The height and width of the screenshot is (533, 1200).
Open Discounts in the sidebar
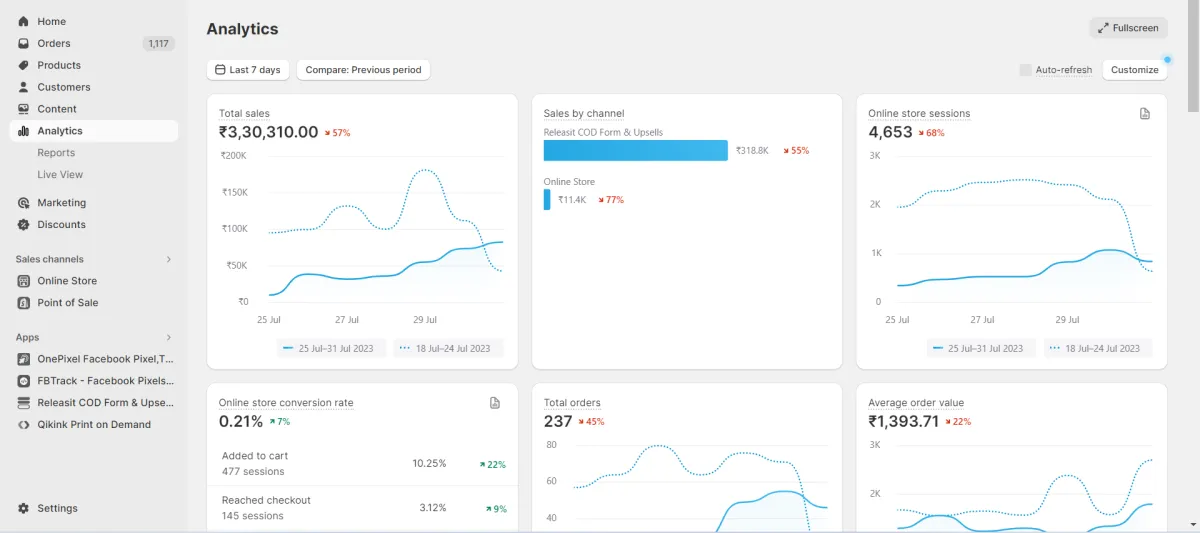[62, 225]
